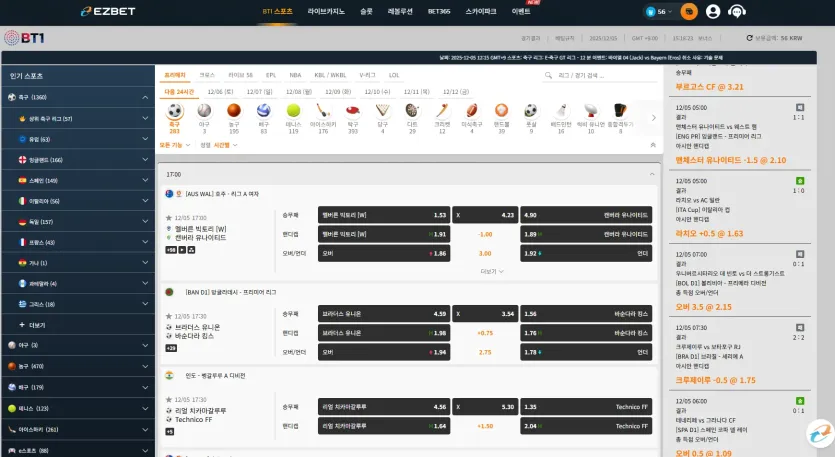Select Technico FF win odds 1.35
Viewport: 835px width, 457px height.
[x=586, y=407]
